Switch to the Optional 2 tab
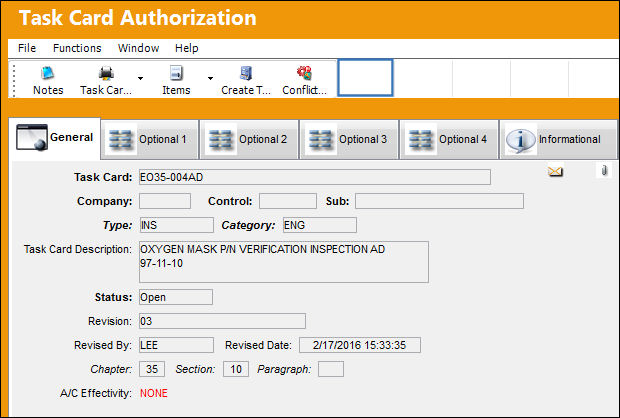 [x=250, y=140]
